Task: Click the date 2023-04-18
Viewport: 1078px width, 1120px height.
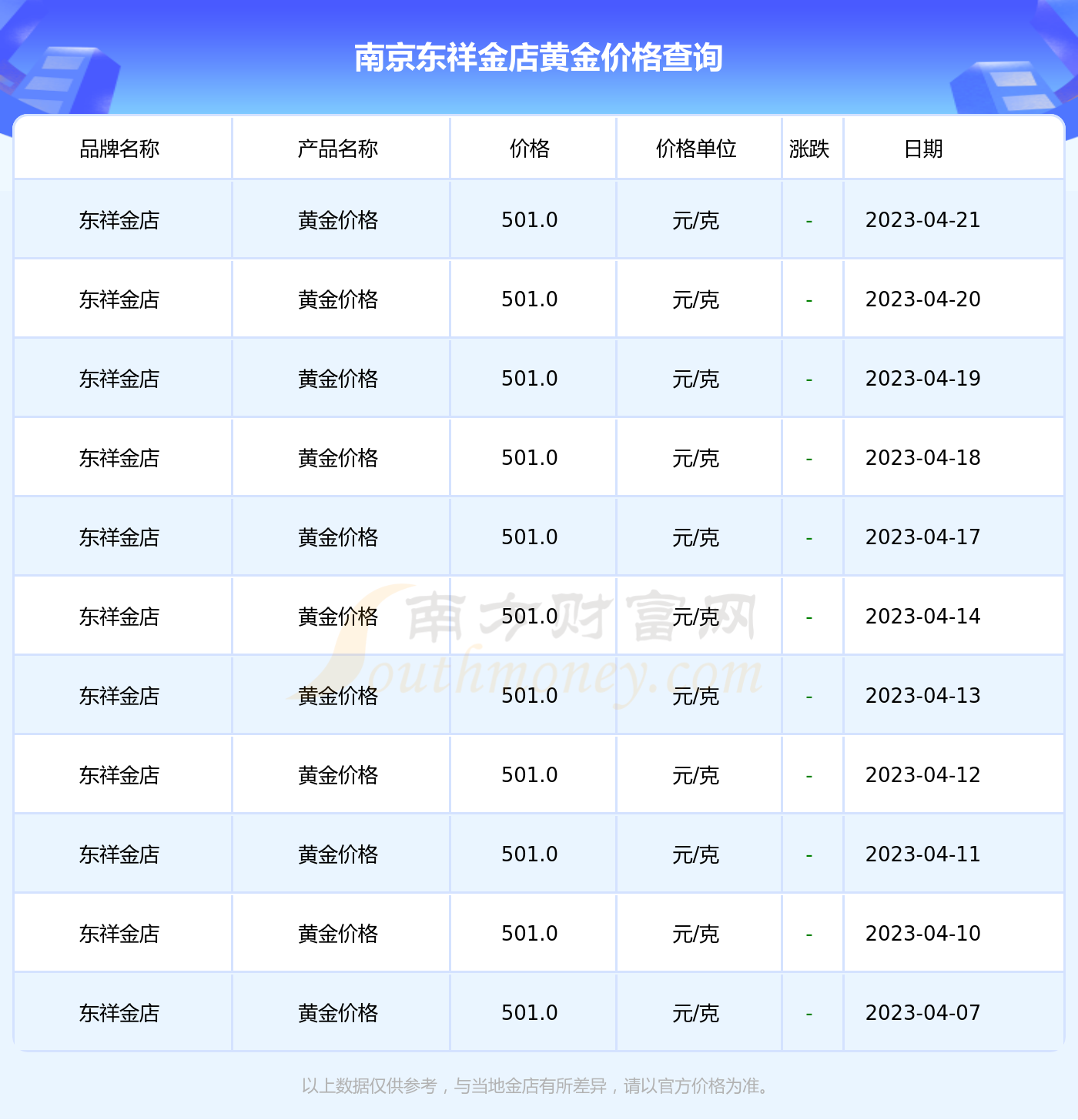Action: point(923,458)
